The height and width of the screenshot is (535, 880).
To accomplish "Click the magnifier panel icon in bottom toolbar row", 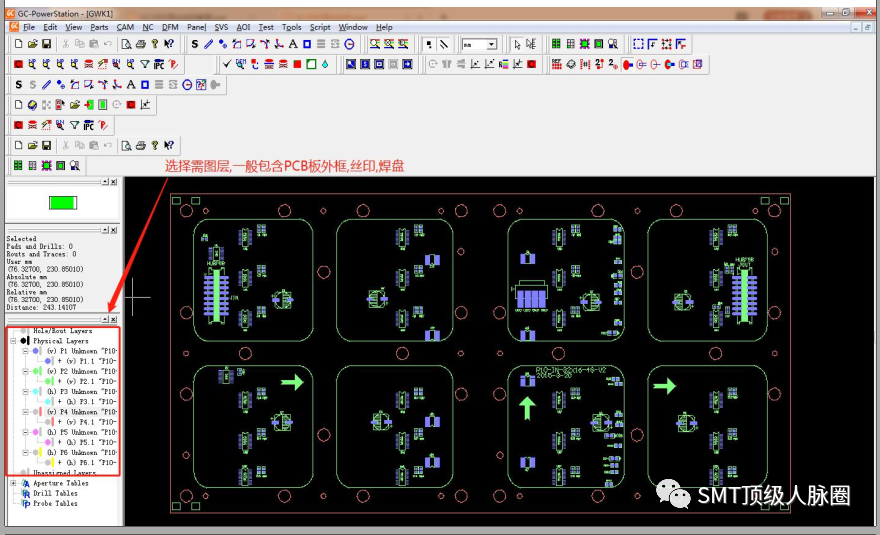I will coord(75,166).
